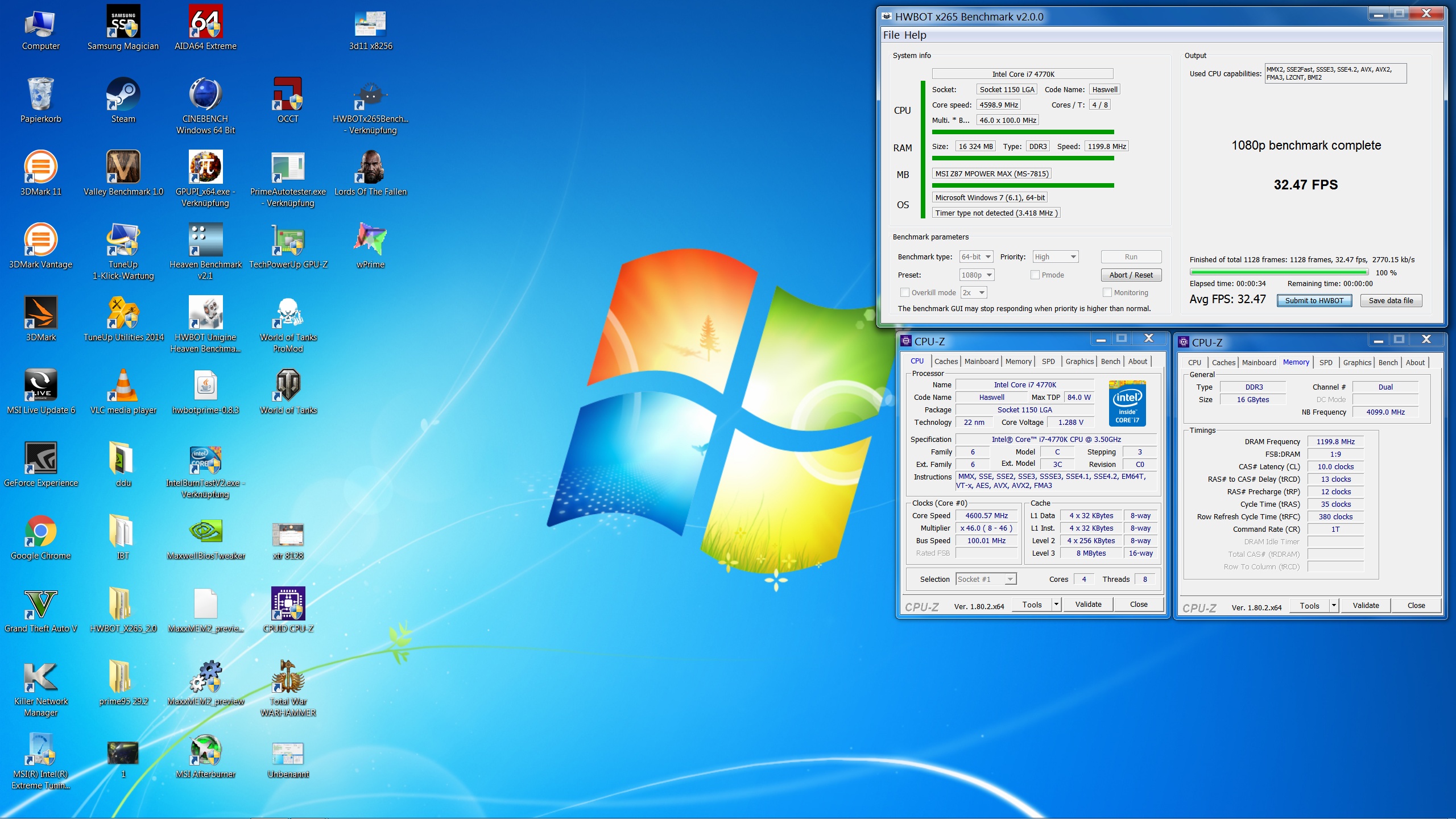Select the Heaven Benchmark v2.1 icon

pos(205,252)
